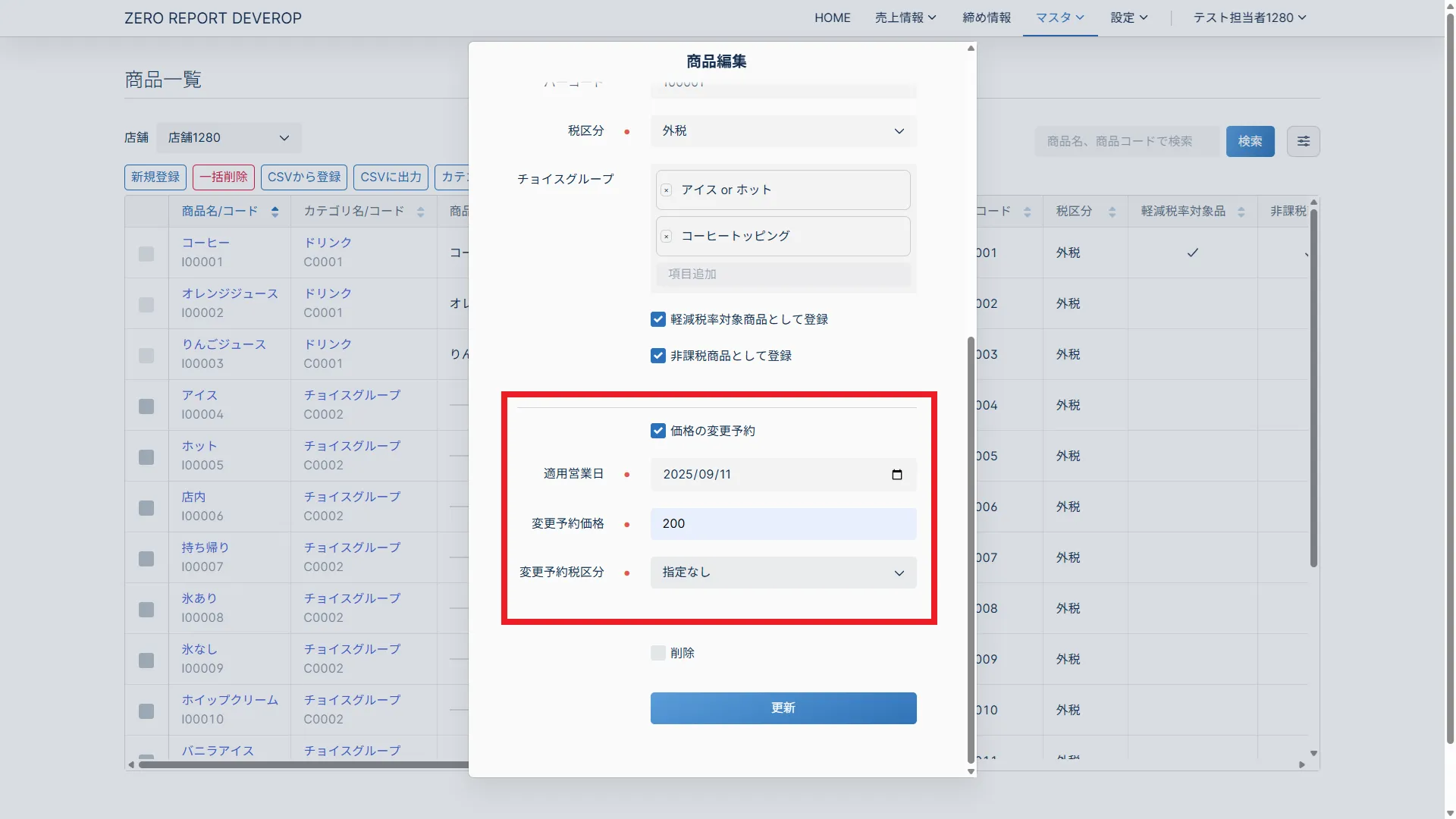Screen dimensions: 1456x819
Task: Uncheck 軽減税率対象商品として登録 checkbox
Action: 658,320
